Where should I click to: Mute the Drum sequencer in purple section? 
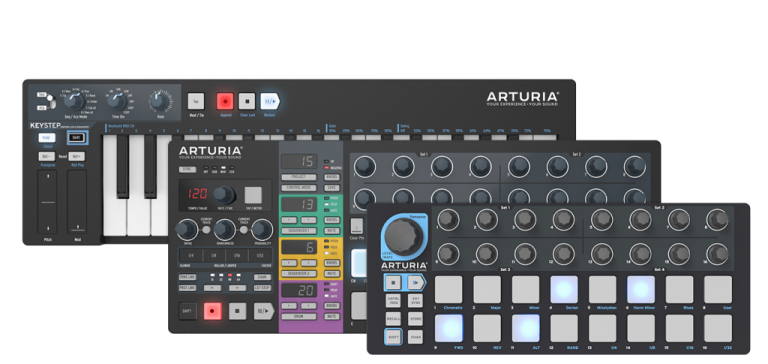point(332,316)
